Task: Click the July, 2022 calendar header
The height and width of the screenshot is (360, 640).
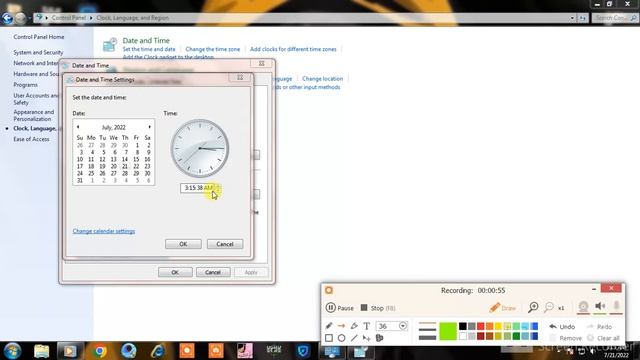Action: point(113,127)
